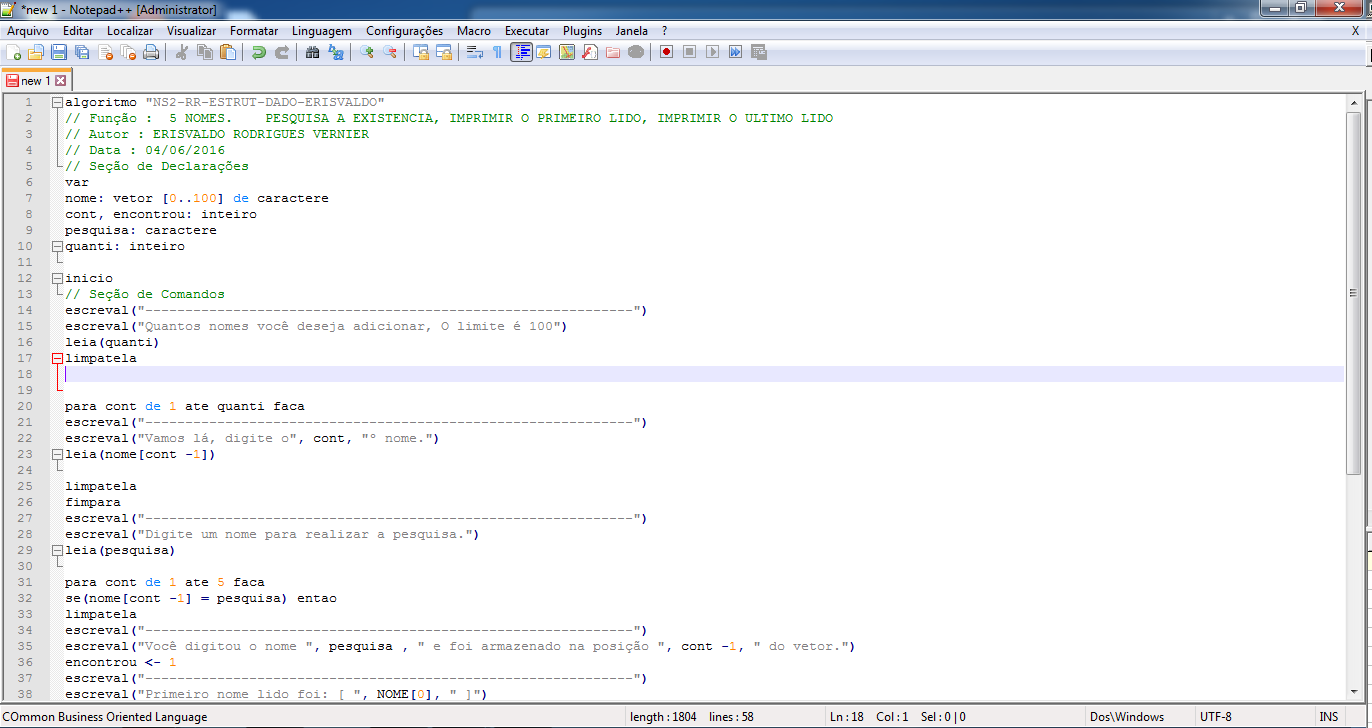Print the document using the printer icon
This screenshot has width=1372, height=728.
pos(151,52)
